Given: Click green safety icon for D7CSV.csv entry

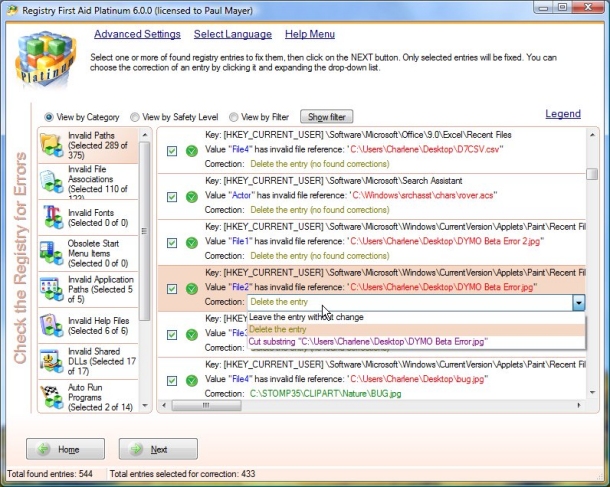Looking at the screenshot, I should tap(191, 151).
